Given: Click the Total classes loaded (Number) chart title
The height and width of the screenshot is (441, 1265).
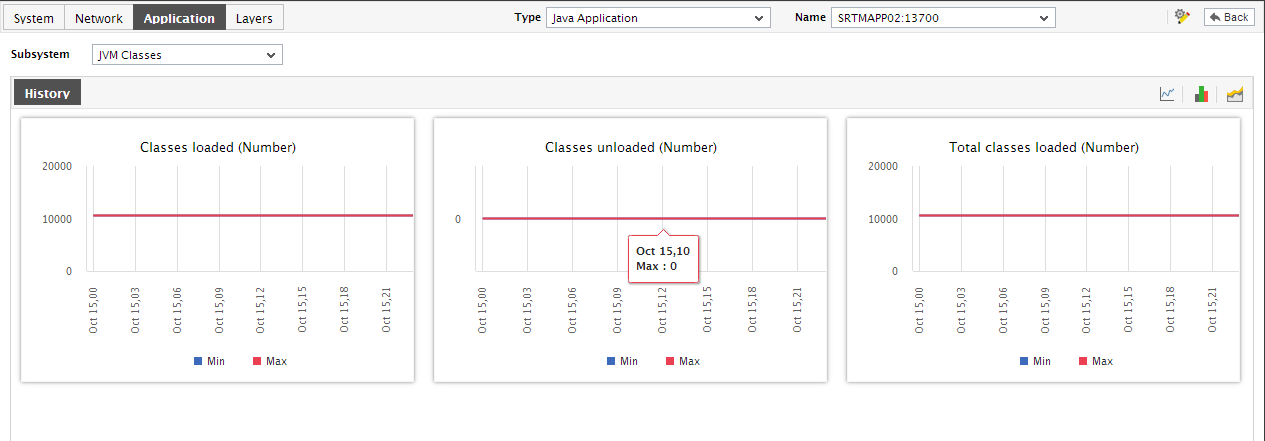Looking at the screenshot, I should pyautogui.click(x=1044, y=147).
